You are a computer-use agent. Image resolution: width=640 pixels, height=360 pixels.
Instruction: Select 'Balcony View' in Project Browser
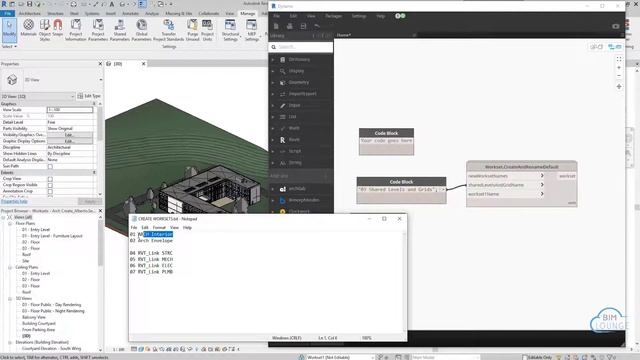tap(34, 317)
